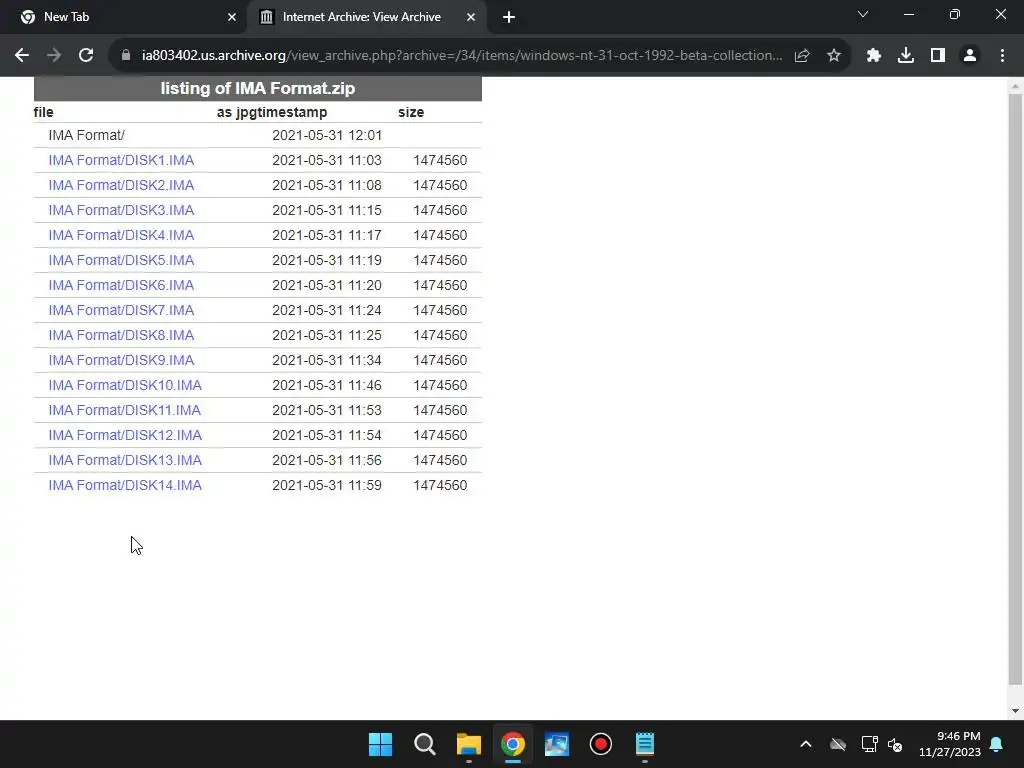Go back with the browser back arrow

click(x=22, y=56)
